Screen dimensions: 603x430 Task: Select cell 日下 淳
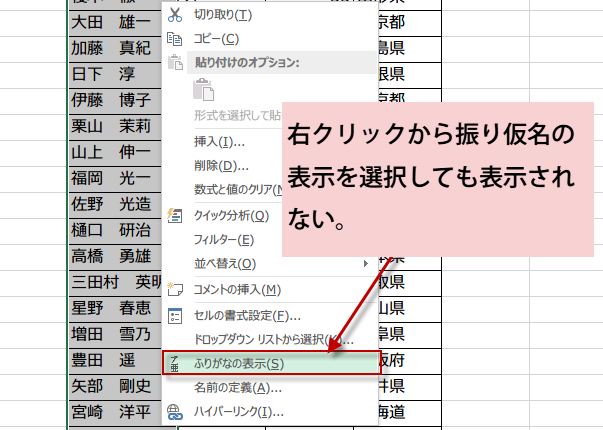click(x=115, y=75)
